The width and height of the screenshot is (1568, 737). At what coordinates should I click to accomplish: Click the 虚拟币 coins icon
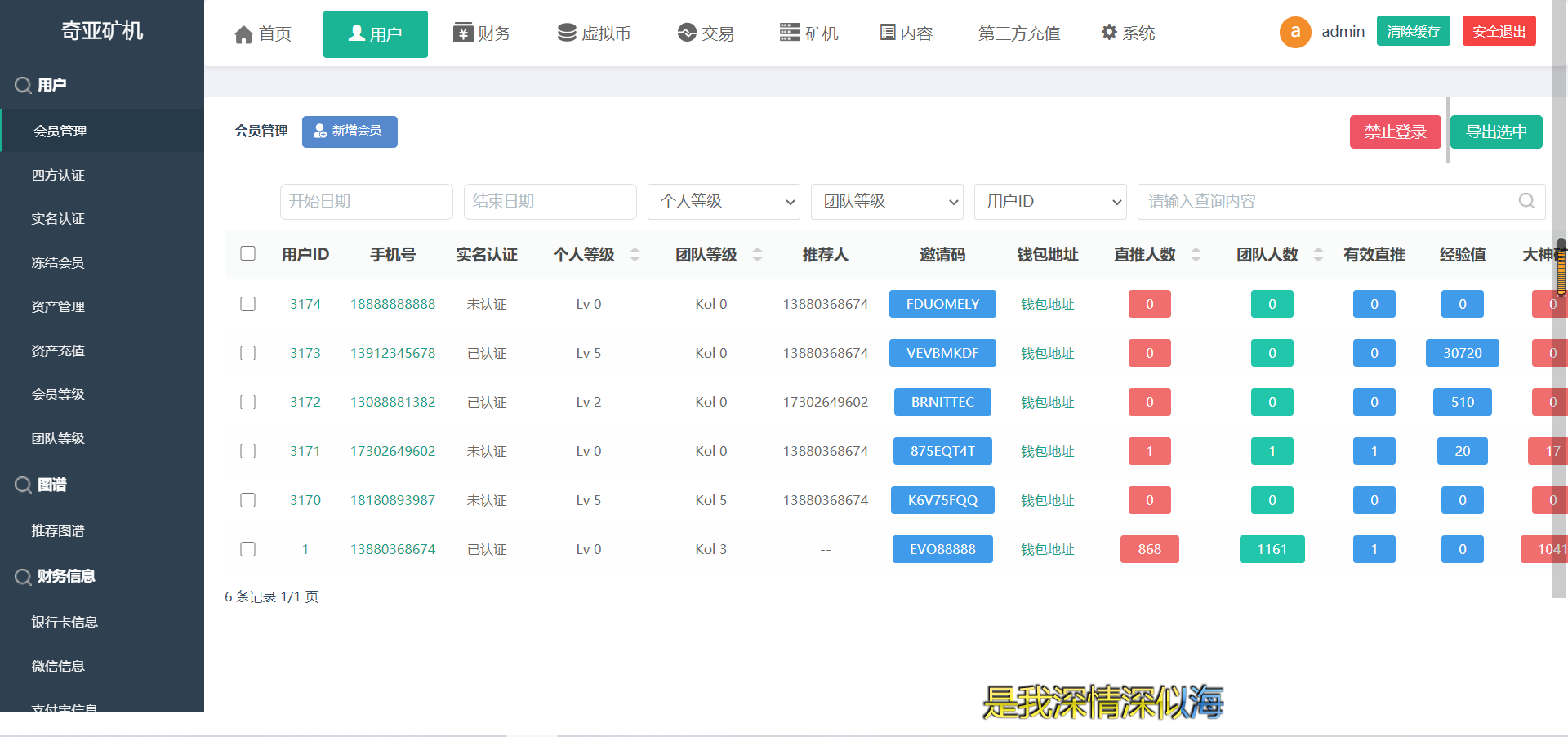[567, 33]
